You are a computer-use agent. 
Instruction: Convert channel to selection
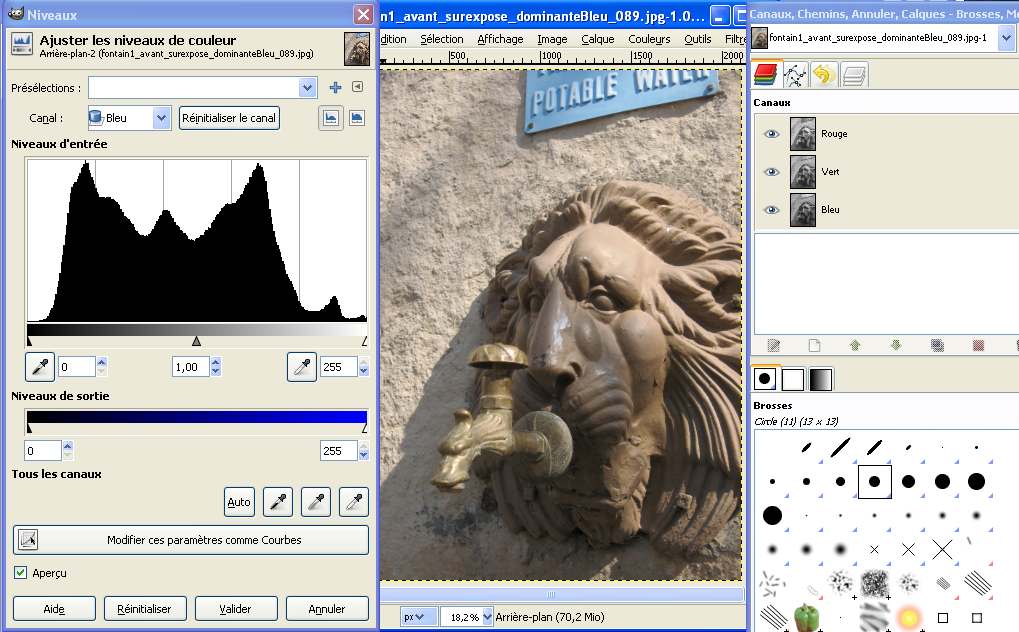pos(978,345)
